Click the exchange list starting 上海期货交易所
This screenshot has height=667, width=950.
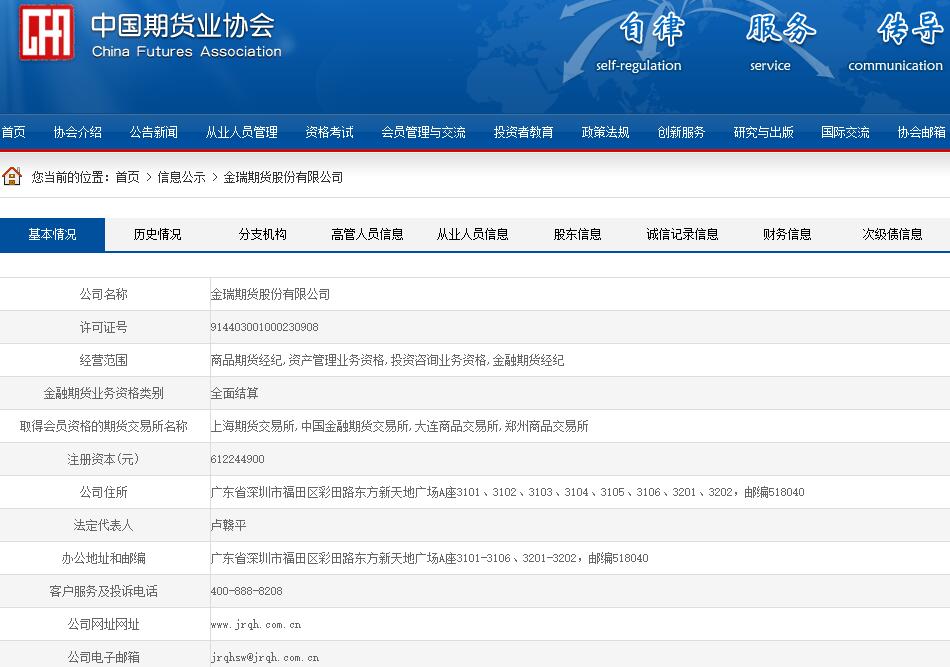399,426
